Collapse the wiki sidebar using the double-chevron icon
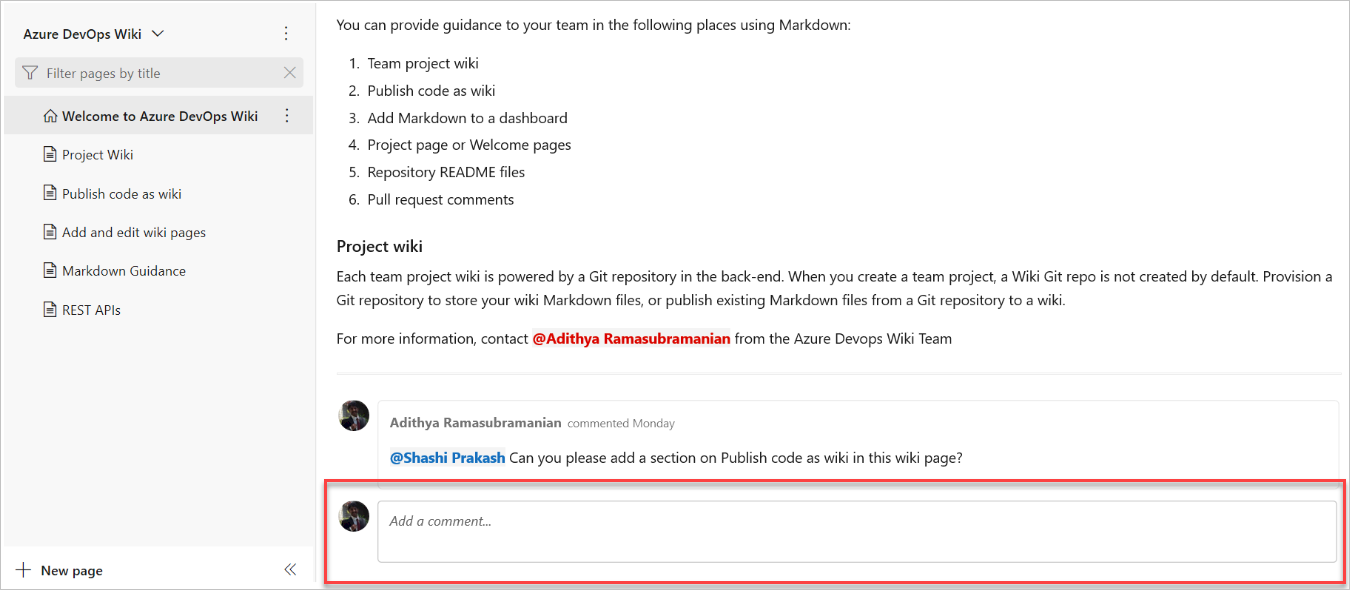Image resolution: width=1350 pixels, height=590 pixels. [x=290, y=569]
